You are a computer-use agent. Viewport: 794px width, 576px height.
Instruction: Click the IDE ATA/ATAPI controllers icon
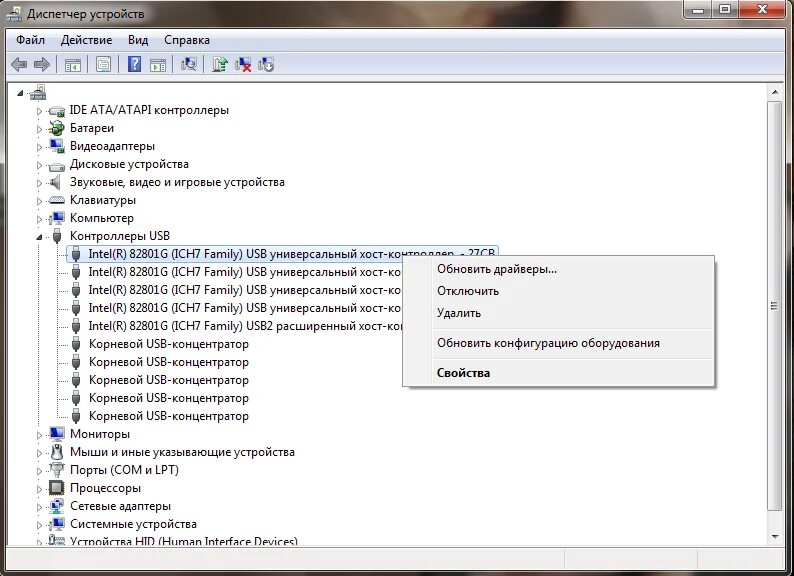click(57, 110)
